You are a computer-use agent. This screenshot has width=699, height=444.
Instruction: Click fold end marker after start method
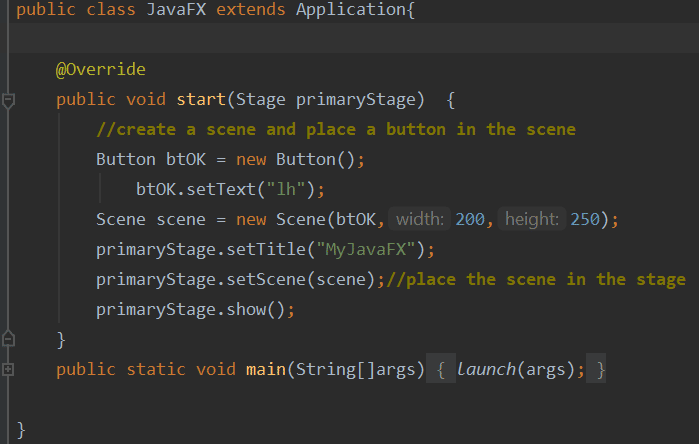click(x=8, y=339)
